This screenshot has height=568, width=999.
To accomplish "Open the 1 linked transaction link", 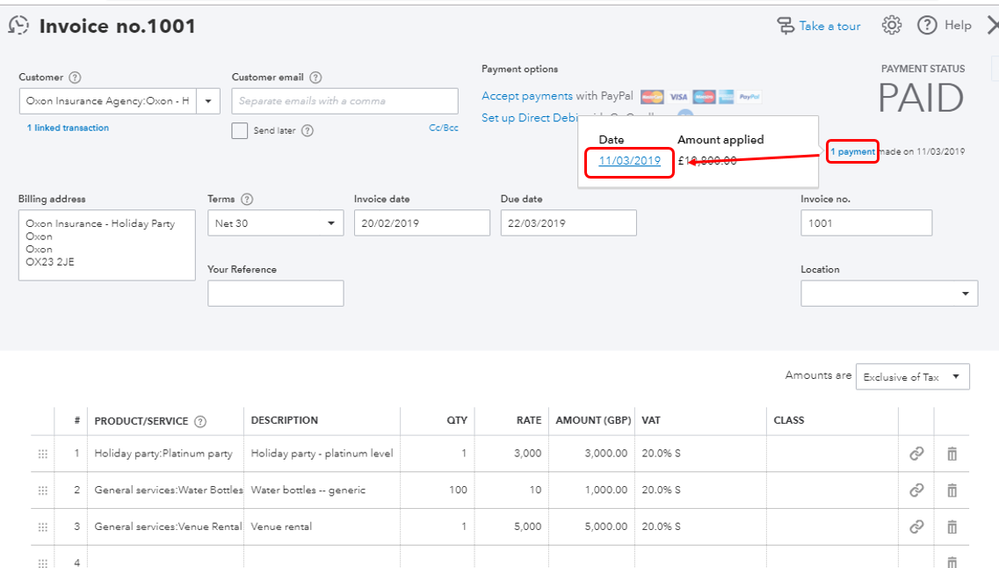I will 68,128.
